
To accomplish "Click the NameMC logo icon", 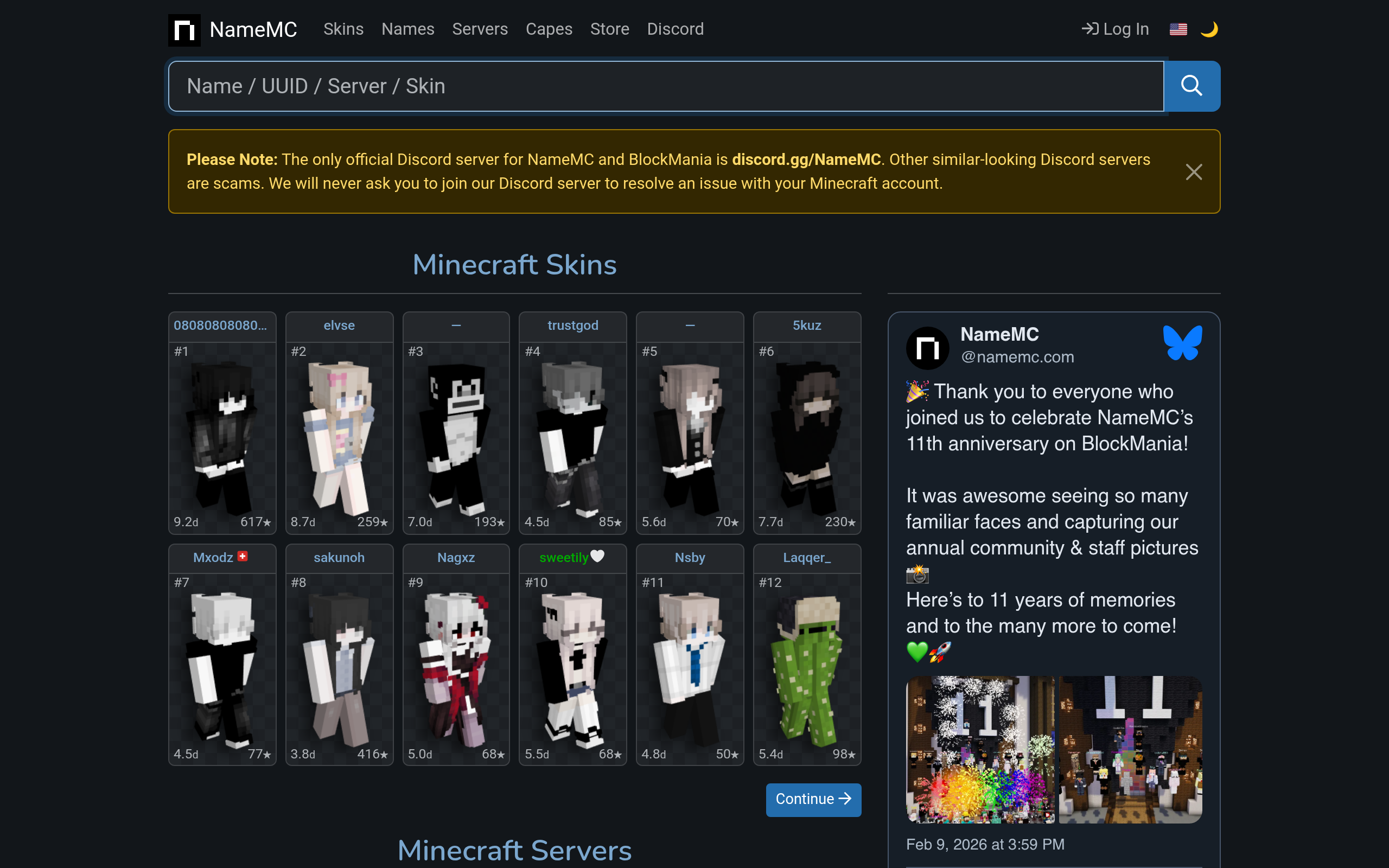I will tap(184, 30).
